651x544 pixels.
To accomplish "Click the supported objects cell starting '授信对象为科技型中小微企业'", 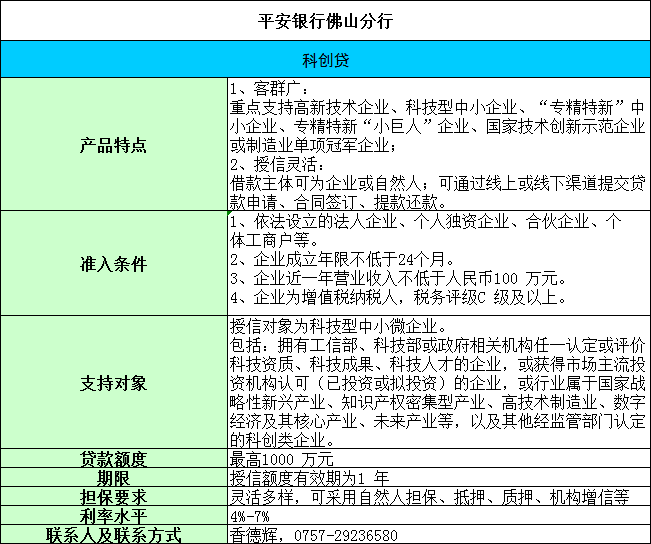I will click(439, 382).
